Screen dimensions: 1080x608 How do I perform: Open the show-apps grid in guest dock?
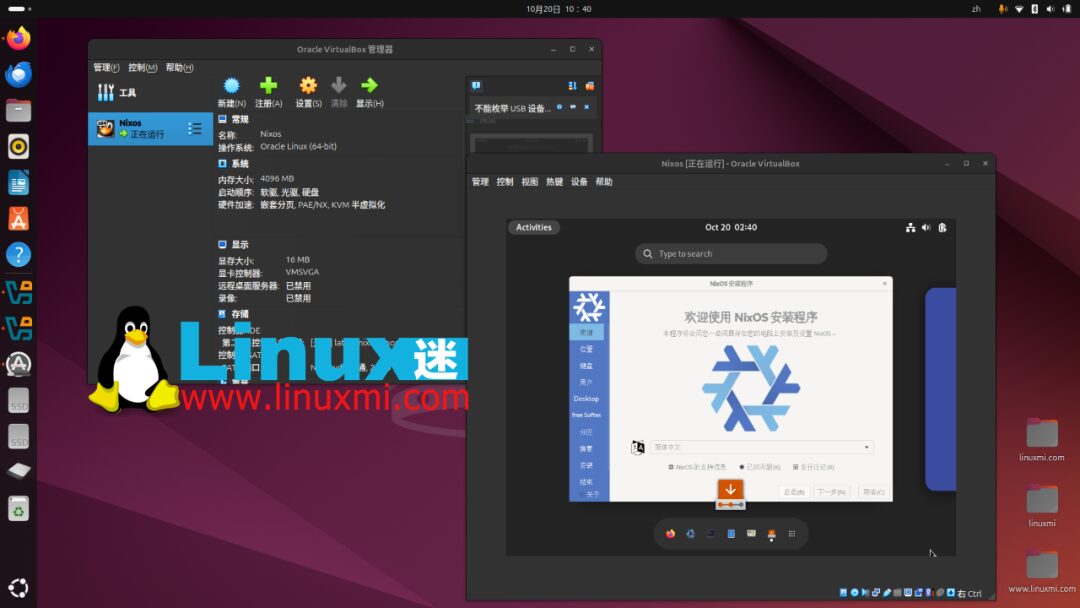click(792, 534)
